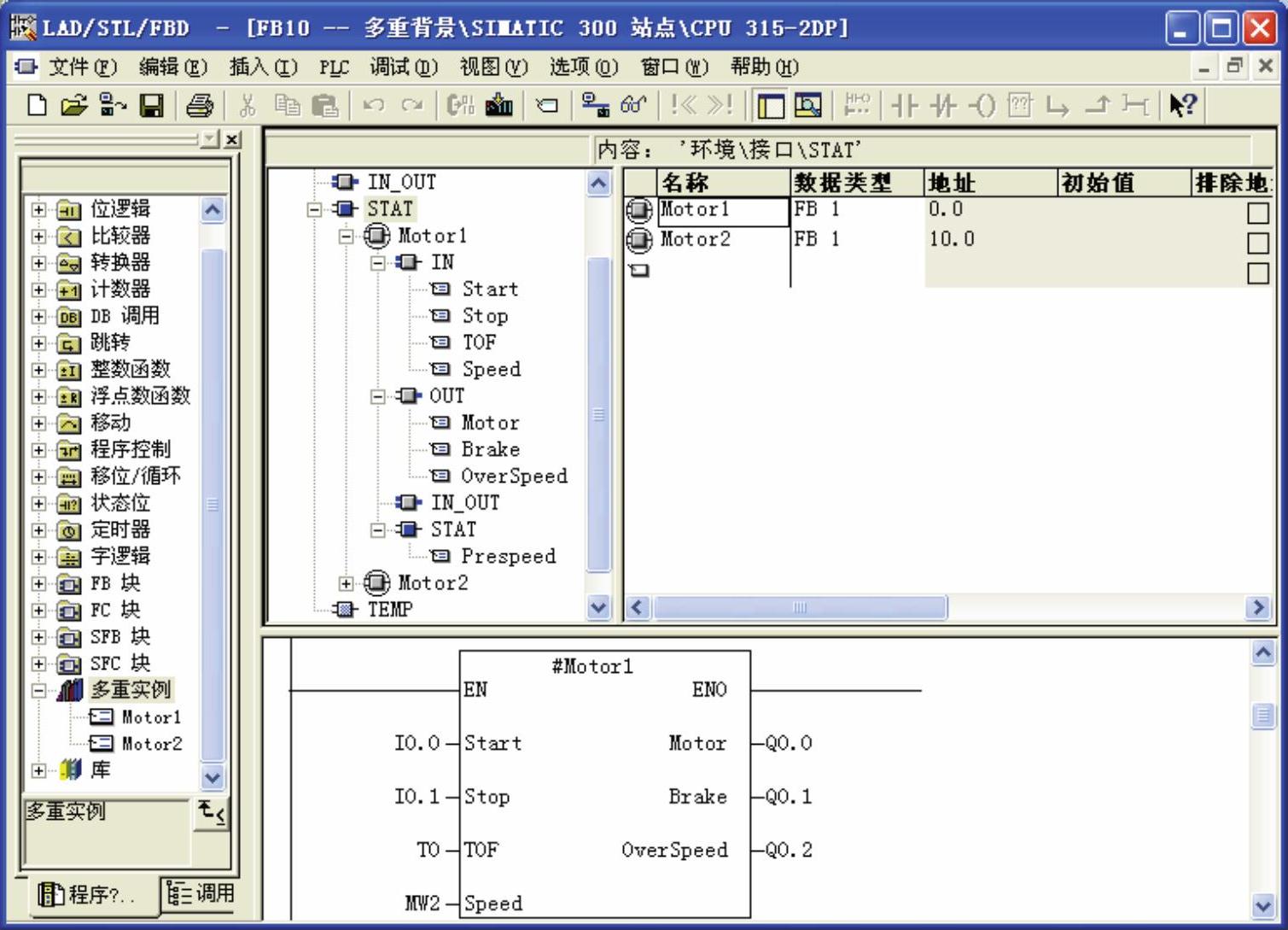This screenshot has width=1288, height=930.
Task: Collapse the STAT interface node above Motor1
Action: (x=314, y=209)
